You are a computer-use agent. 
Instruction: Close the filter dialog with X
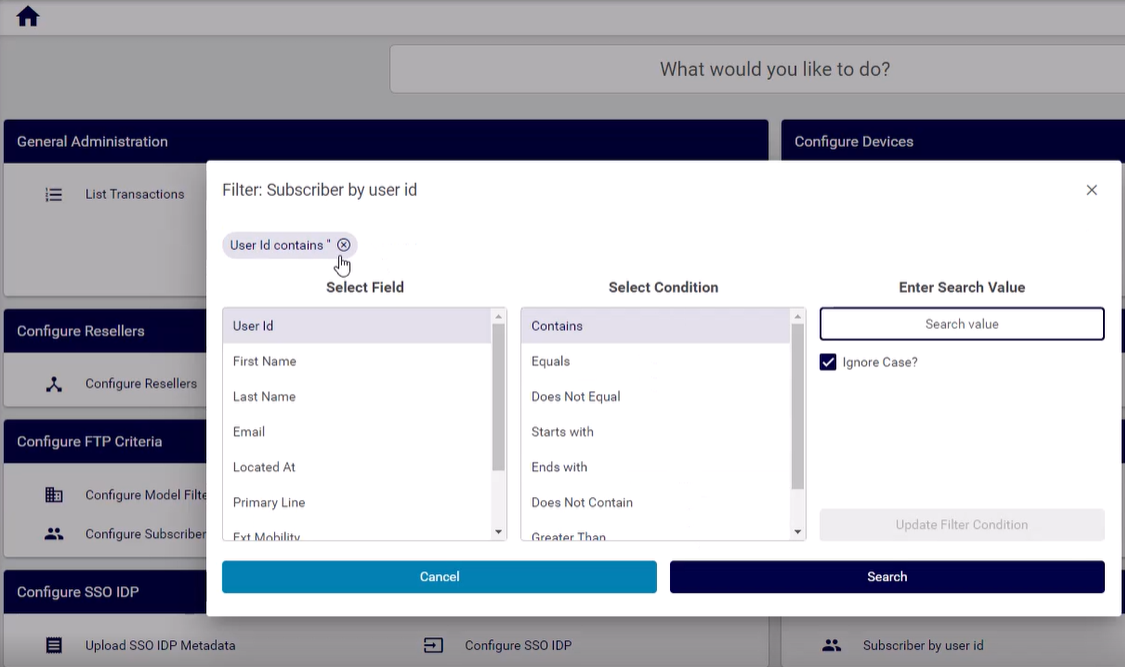[x=1091, y=190]
